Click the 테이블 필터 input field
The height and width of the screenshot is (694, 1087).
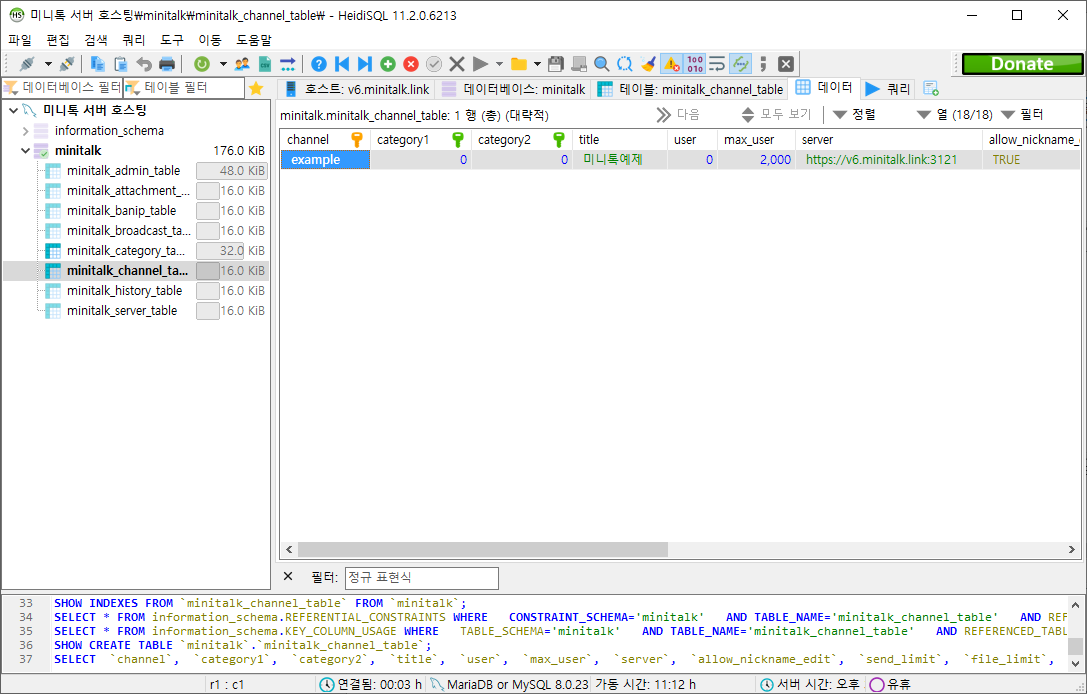(184, 88)
